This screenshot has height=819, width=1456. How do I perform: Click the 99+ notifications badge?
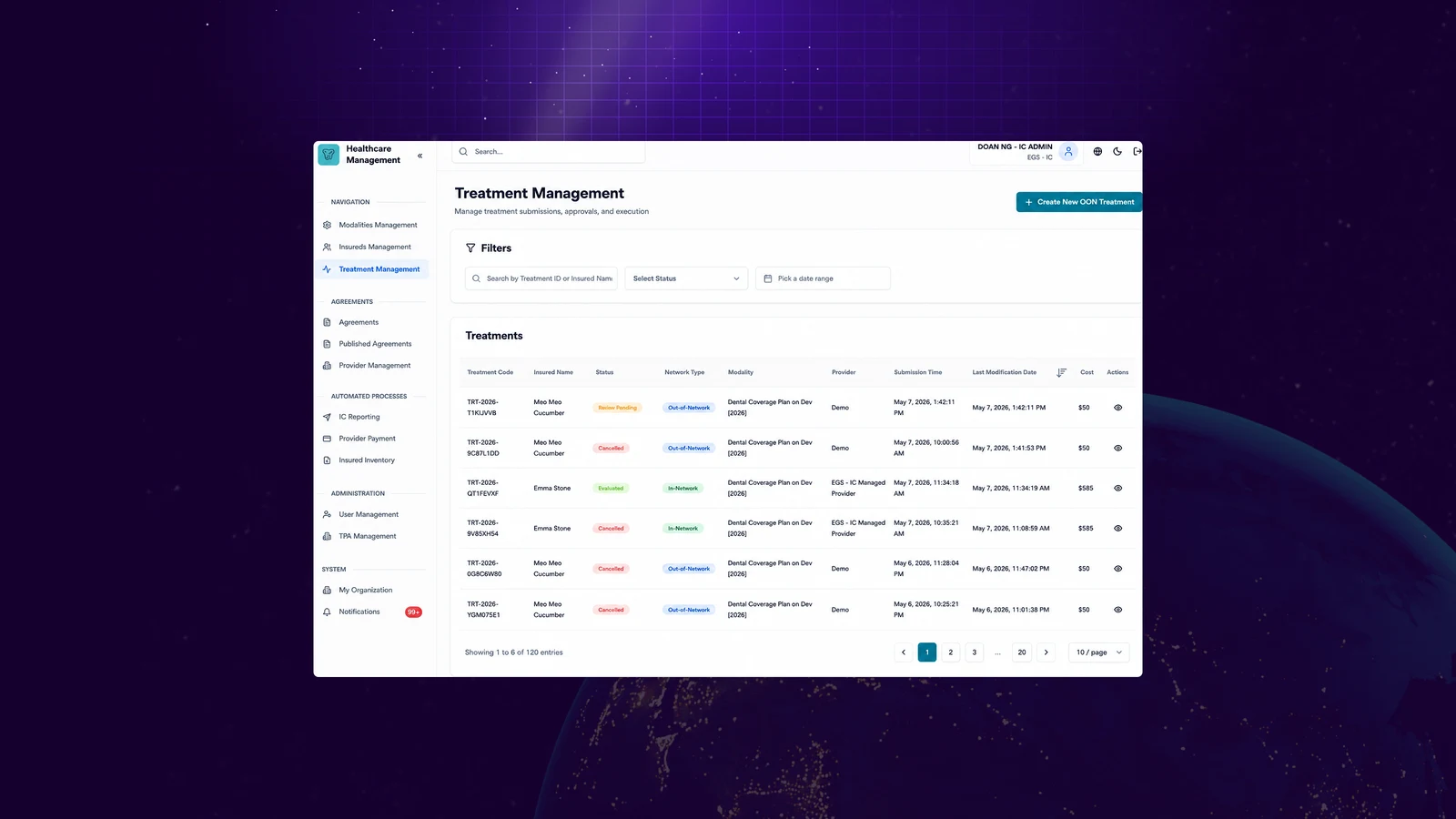click(413, 612)
